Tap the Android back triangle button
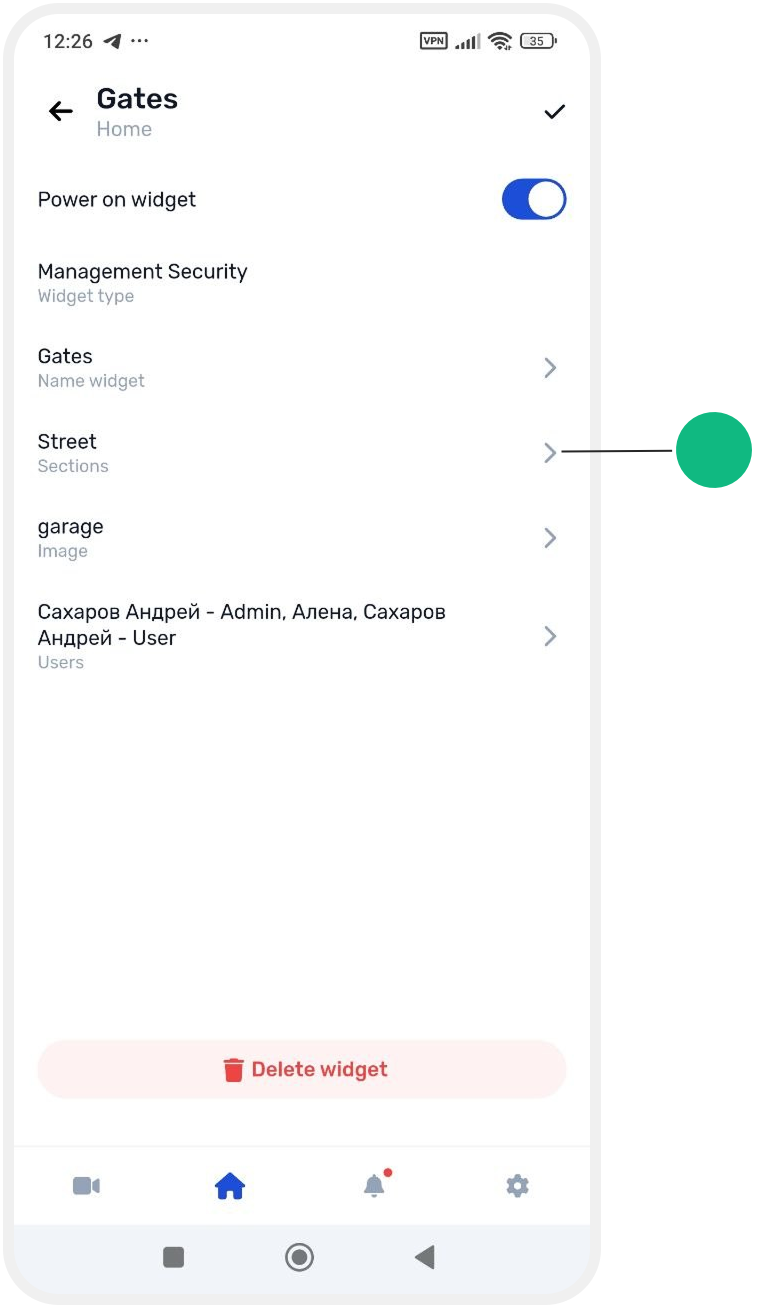The image size is (777, 1308). (x=425, y=1257)
